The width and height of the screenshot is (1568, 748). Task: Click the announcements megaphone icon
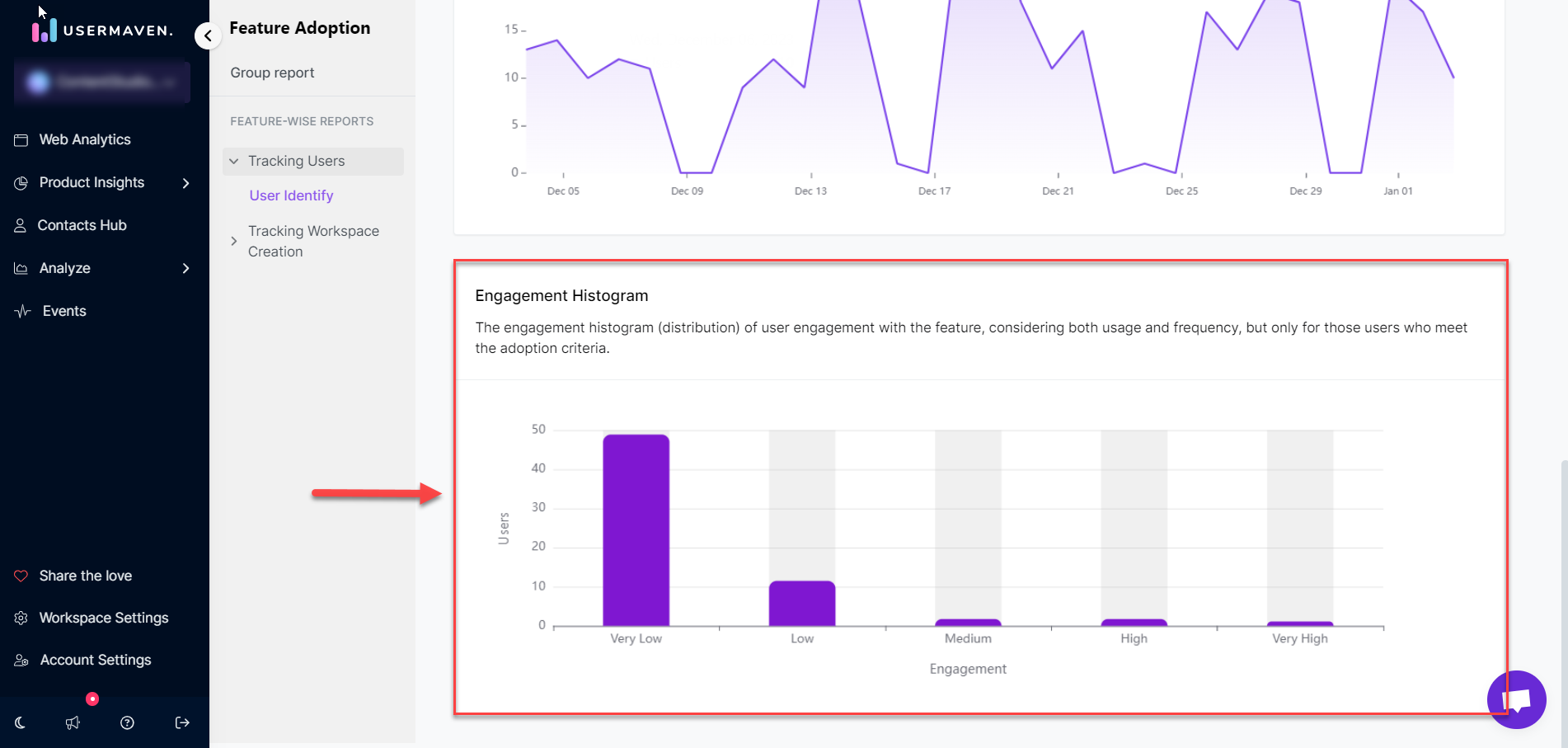[73, 722]
